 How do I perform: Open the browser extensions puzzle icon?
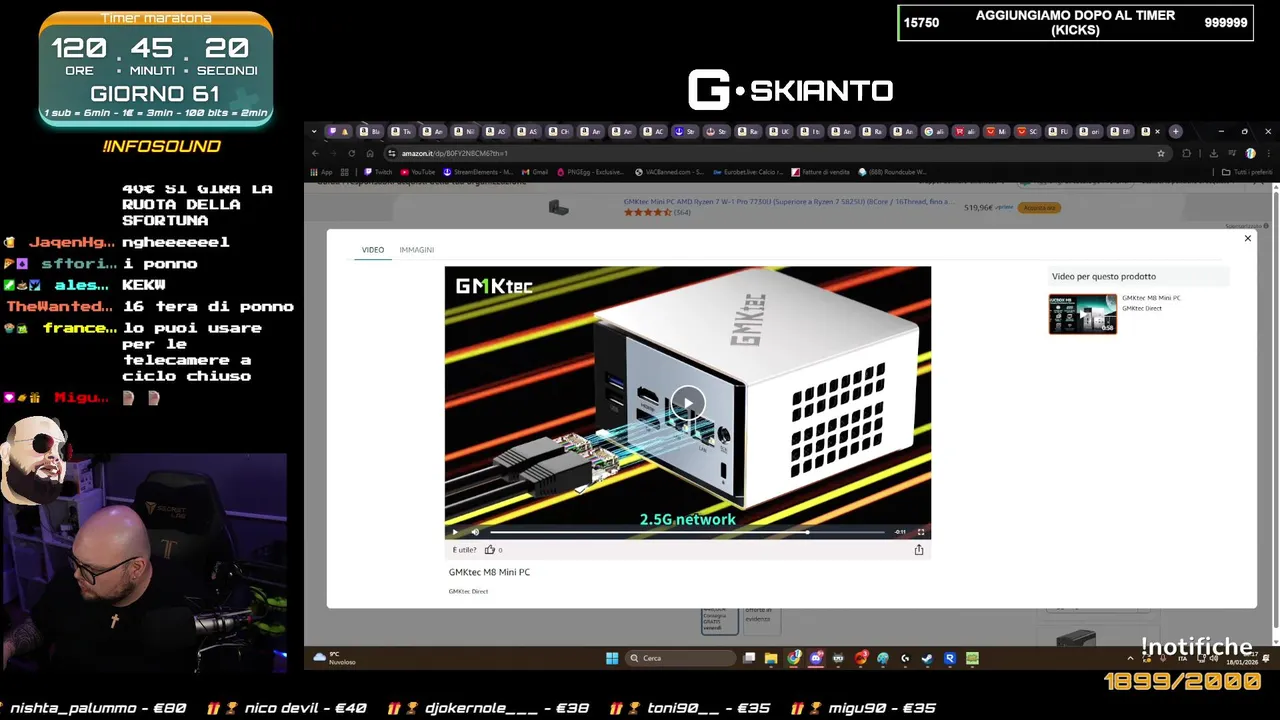[1187, 153]
